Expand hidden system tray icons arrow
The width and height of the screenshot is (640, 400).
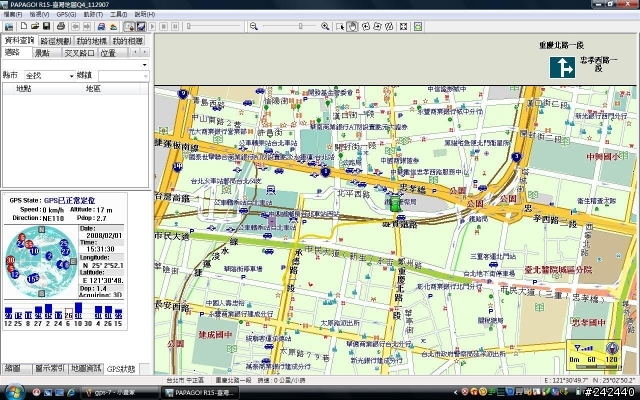(x=456, y=392)
